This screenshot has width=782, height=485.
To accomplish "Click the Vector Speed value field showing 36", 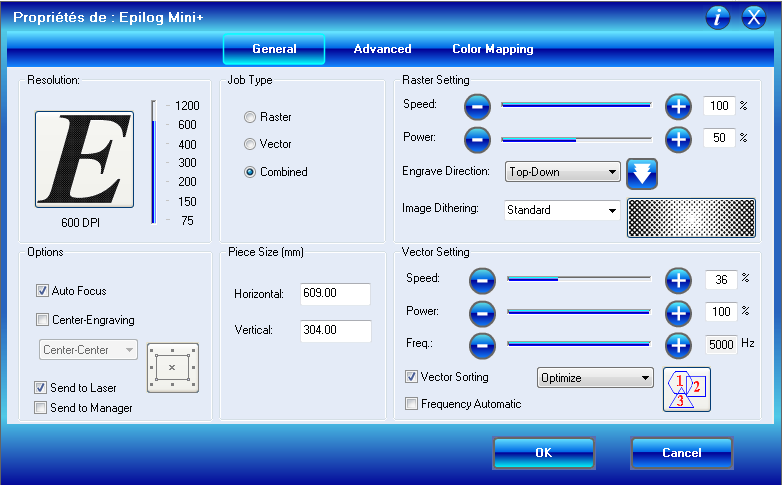I will (x=721, y=280).
